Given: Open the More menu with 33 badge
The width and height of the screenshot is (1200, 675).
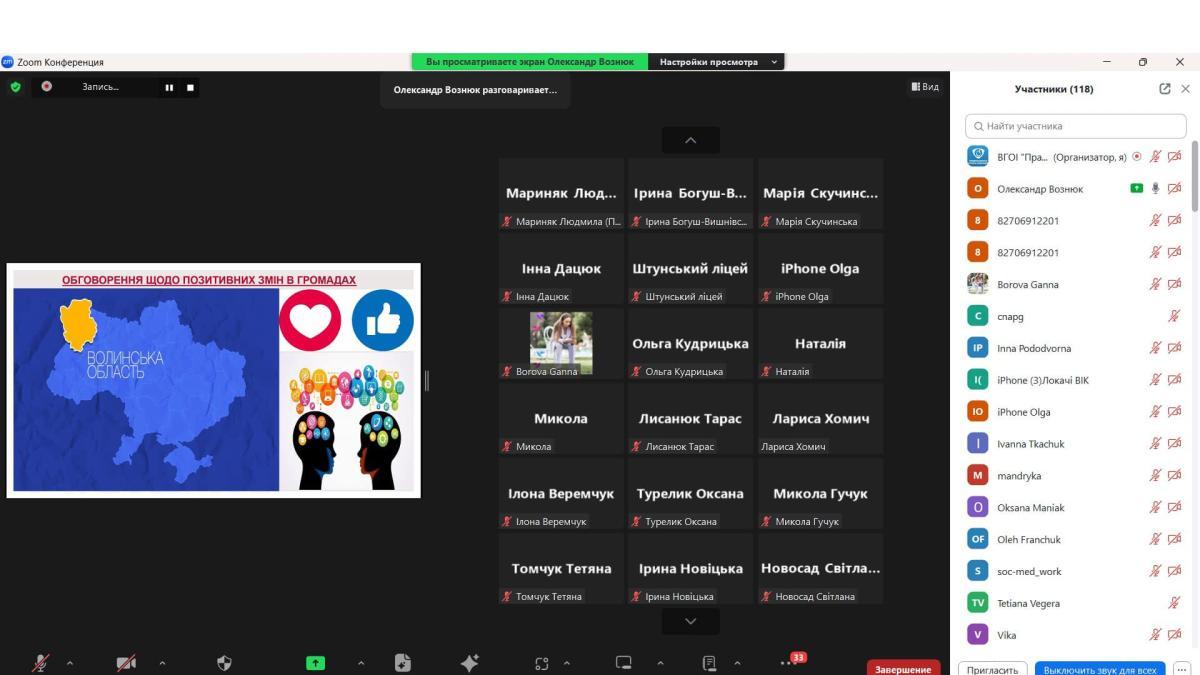Looking at the screenshot, I should pos(788,662).
